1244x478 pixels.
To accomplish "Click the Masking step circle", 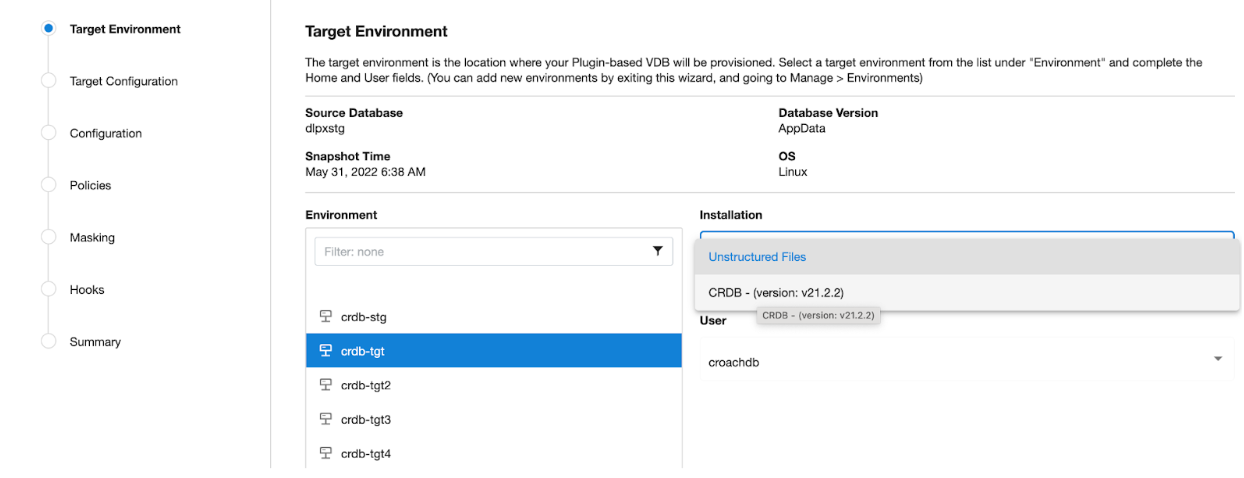I will (48, 237).
